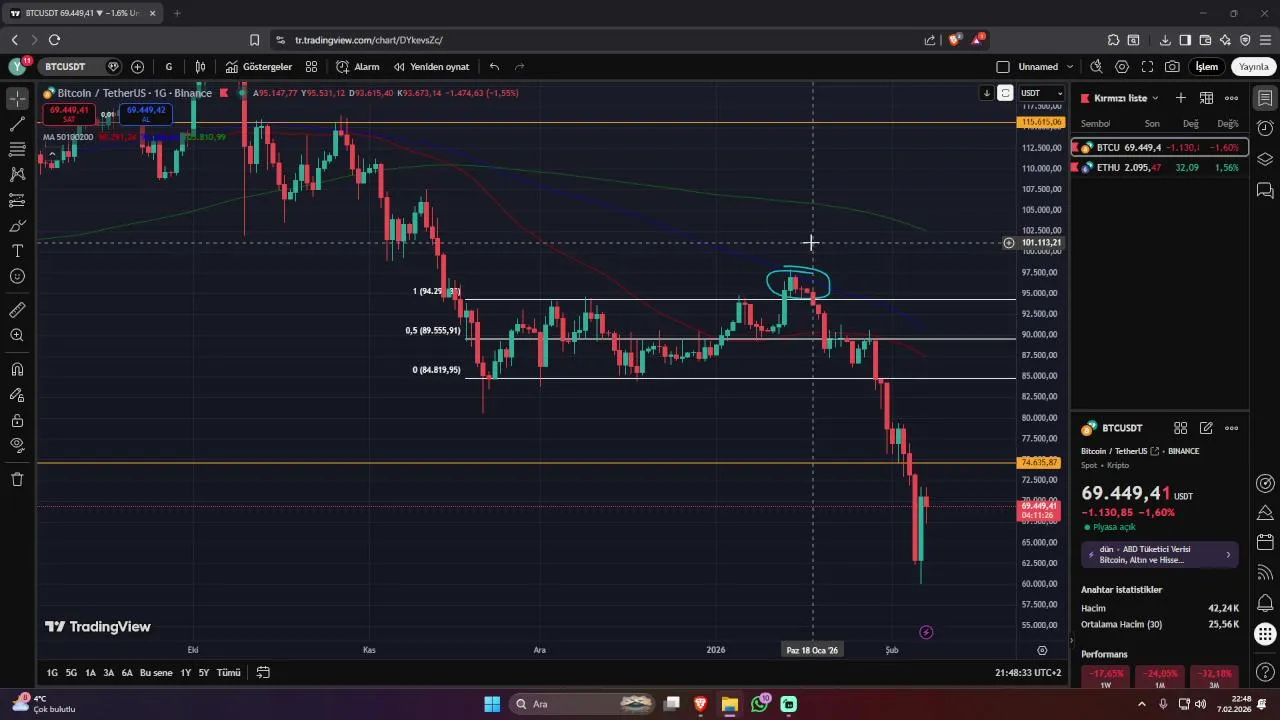Toggle auto-fit price scale button
The height and width of the screenshot is (720, 1280).
point(1005,93)
